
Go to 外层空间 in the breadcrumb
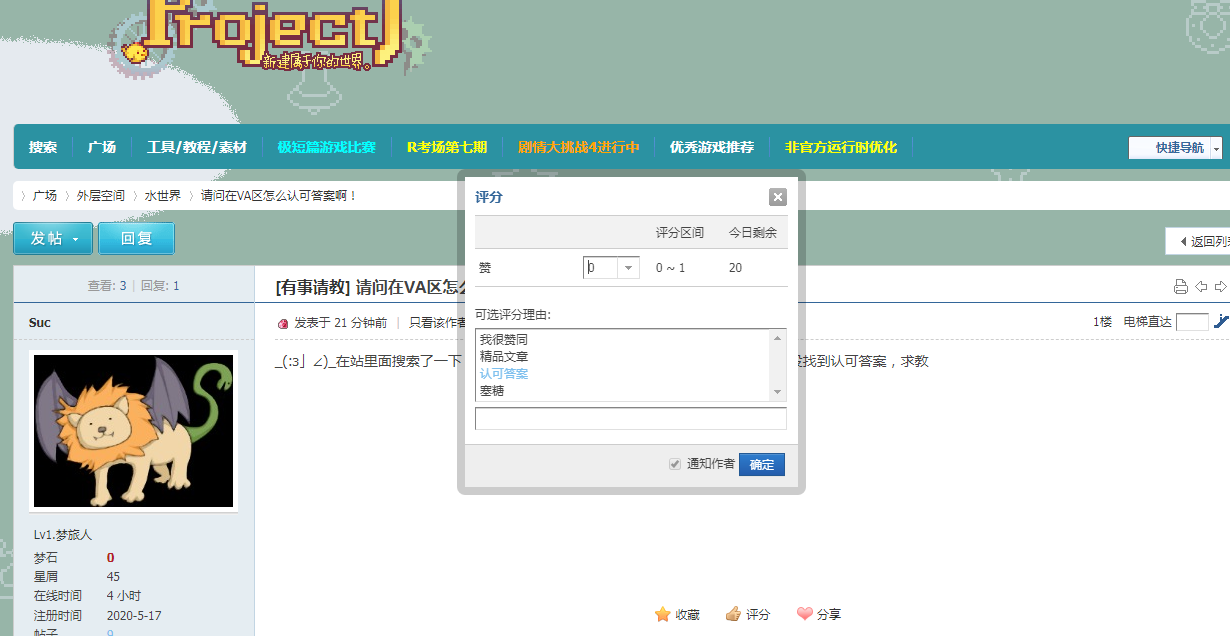(x=101, y=195)
